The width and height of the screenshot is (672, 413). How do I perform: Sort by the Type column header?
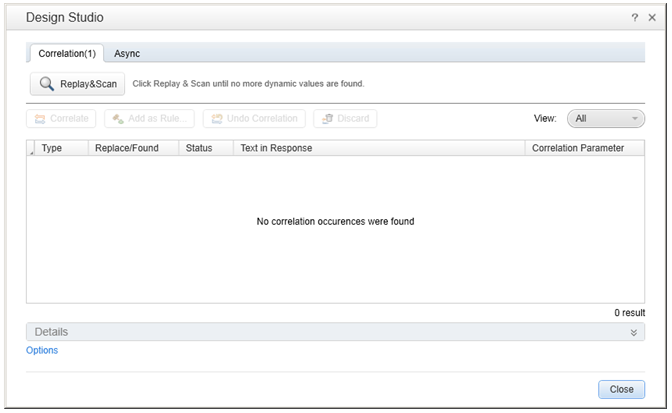52,148
